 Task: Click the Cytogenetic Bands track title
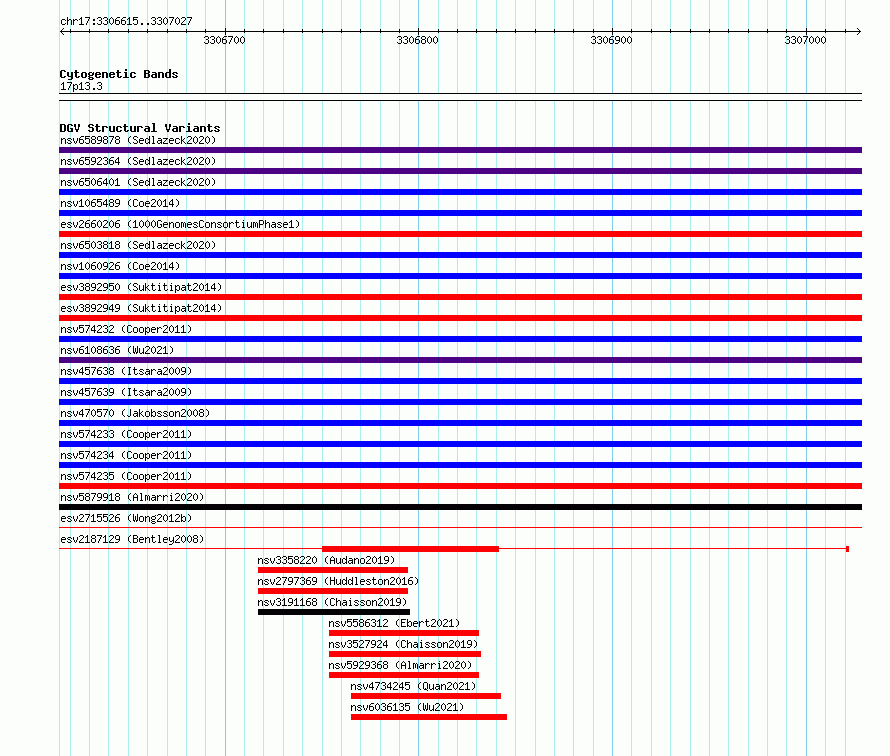[x=119, y=74]
